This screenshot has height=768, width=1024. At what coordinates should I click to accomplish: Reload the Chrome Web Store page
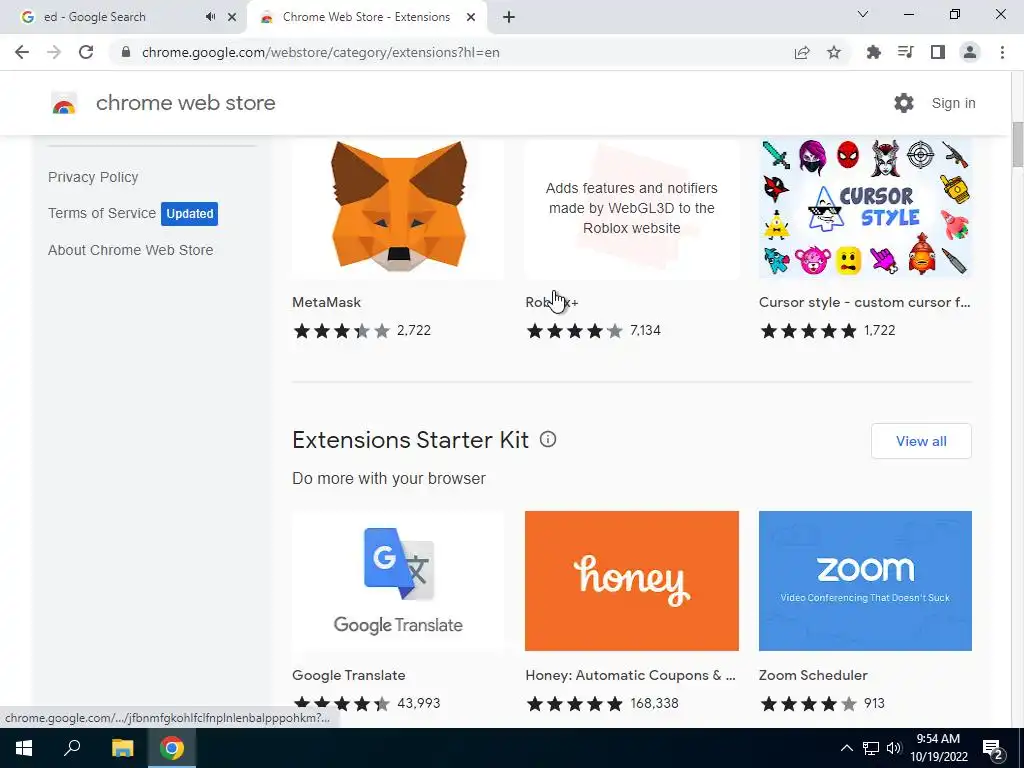pos(86,52)
